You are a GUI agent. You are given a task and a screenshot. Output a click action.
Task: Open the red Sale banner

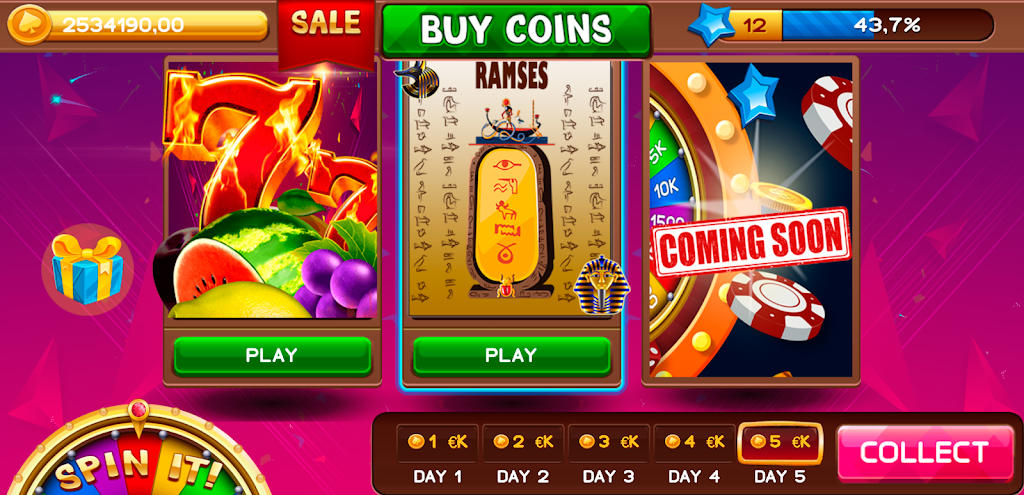tap(326, 31)
